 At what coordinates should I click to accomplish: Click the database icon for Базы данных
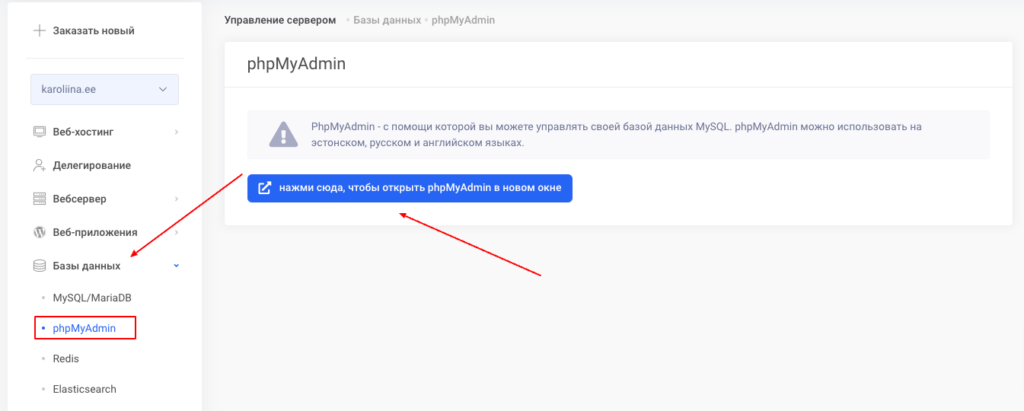40,266
